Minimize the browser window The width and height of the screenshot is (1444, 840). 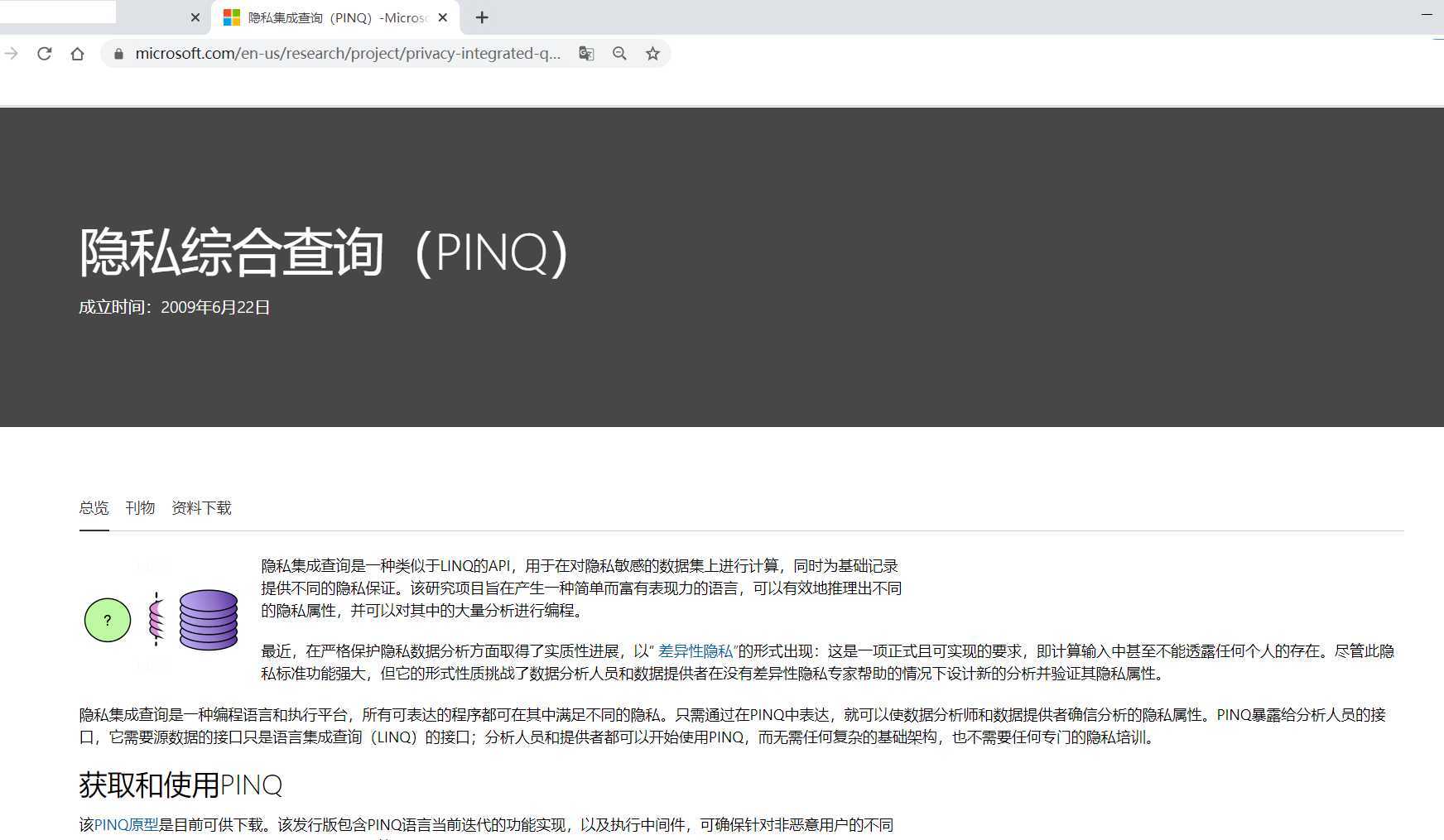click(1427, 15)
